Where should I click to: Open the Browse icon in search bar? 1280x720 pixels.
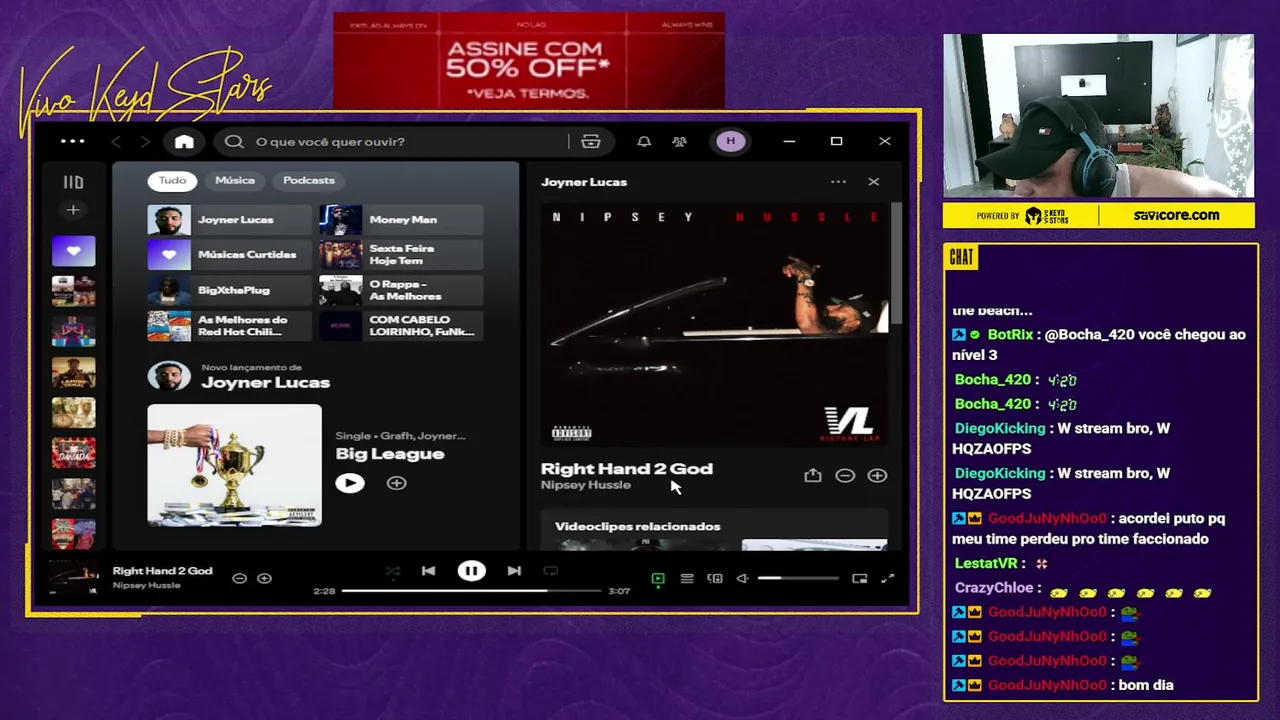591,142
